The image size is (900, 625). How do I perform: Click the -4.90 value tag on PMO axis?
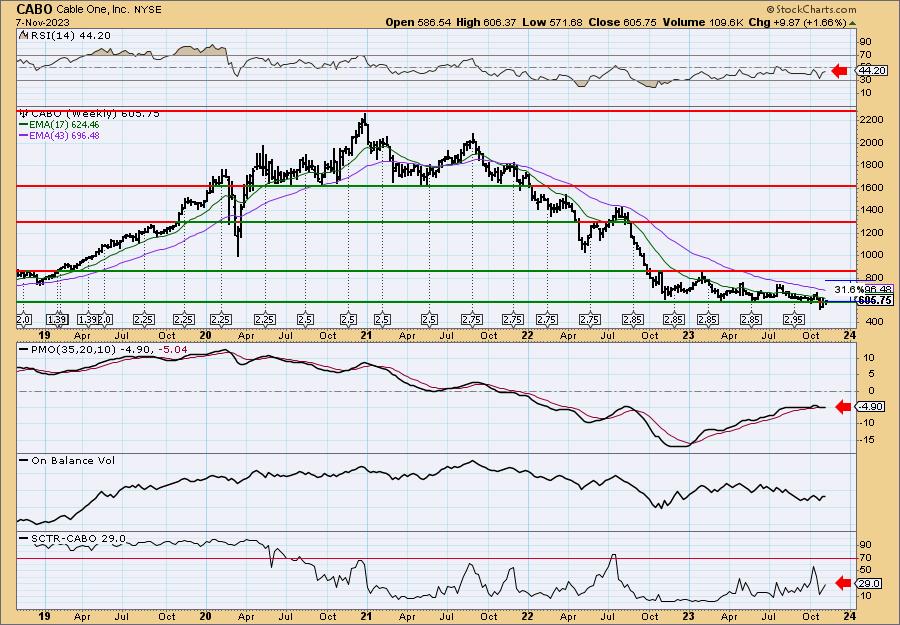pos(868,407)
